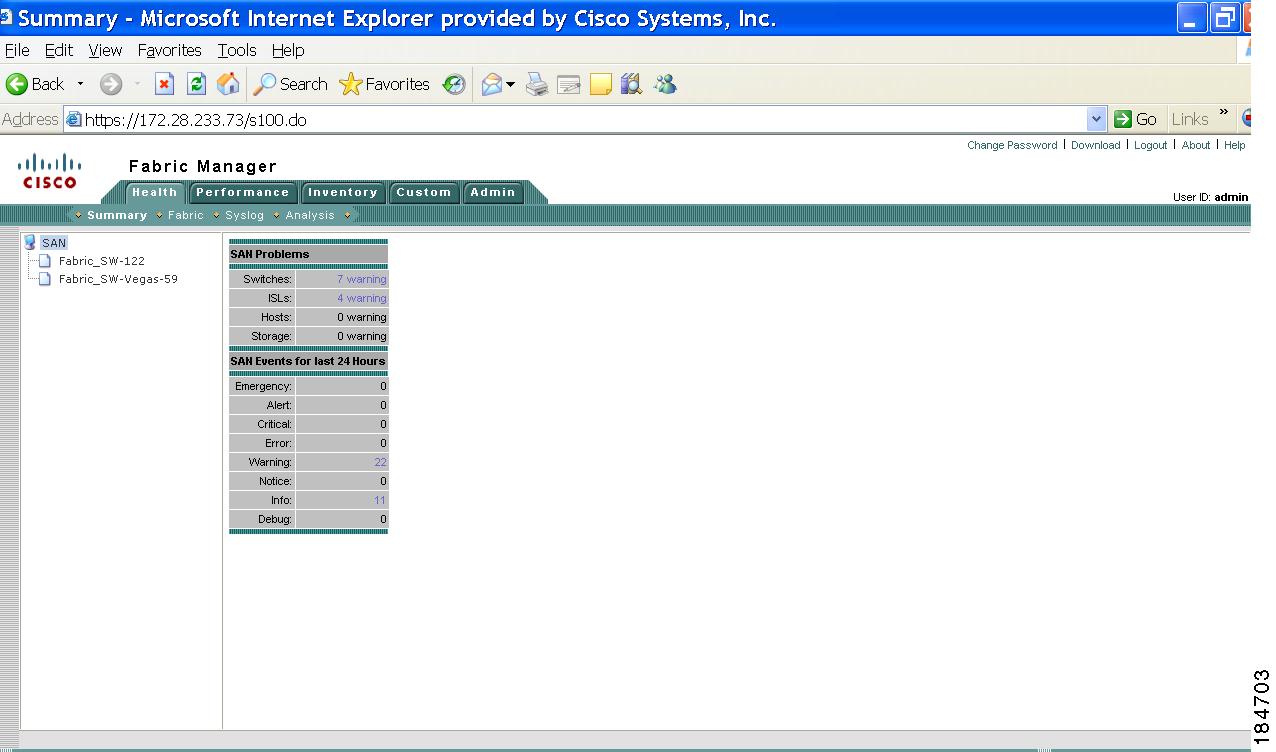The image size is (1276, 752).
Task: Click the Print icon
Action: (x=538, y=85)
